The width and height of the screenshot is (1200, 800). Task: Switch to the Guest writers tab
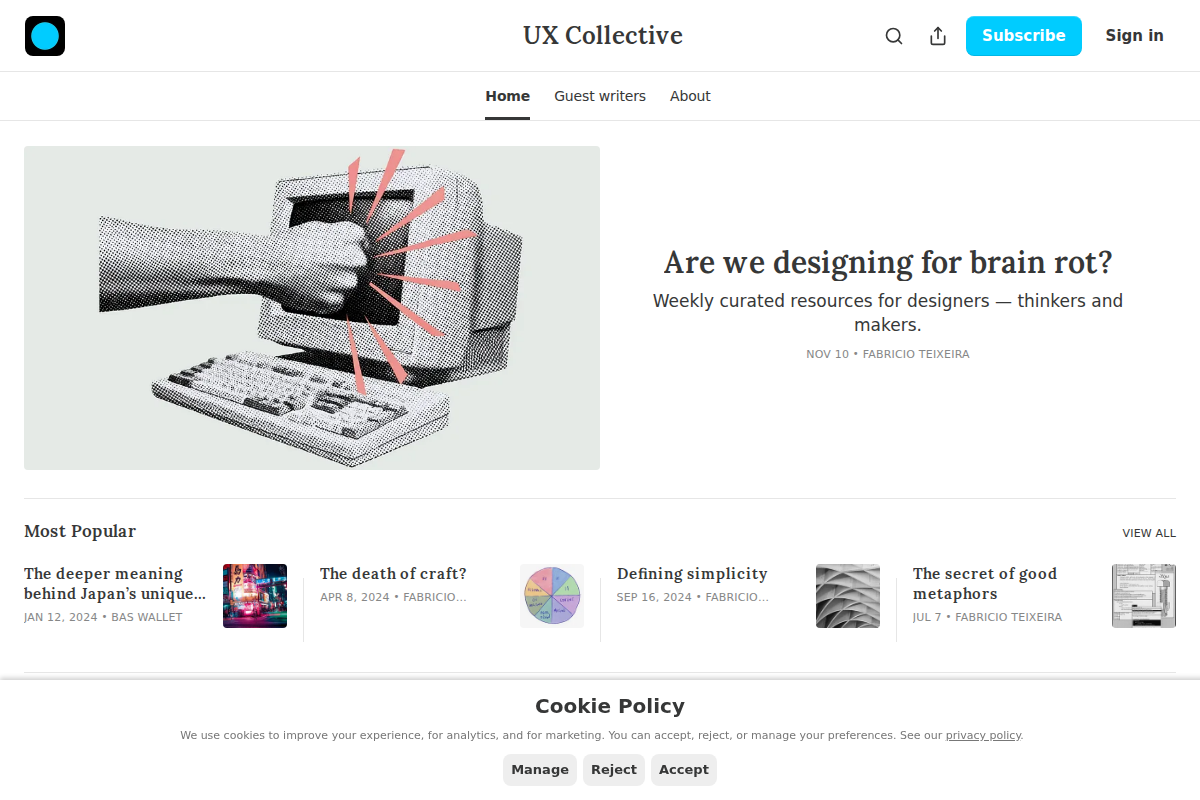coord(600,96)
